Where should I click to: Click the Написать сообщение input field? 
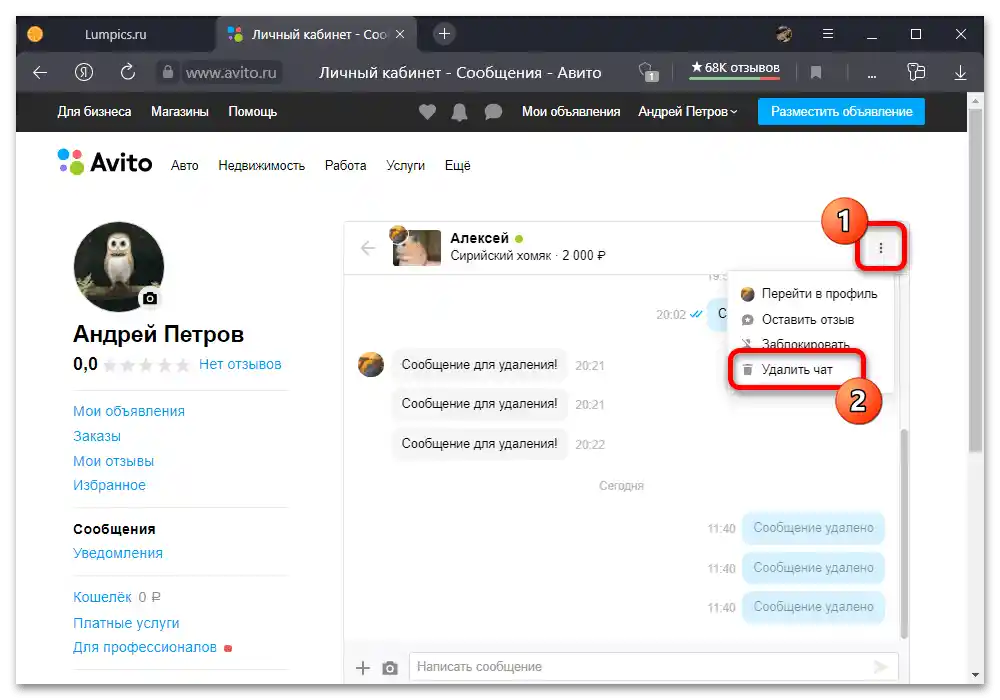[653, 667]
